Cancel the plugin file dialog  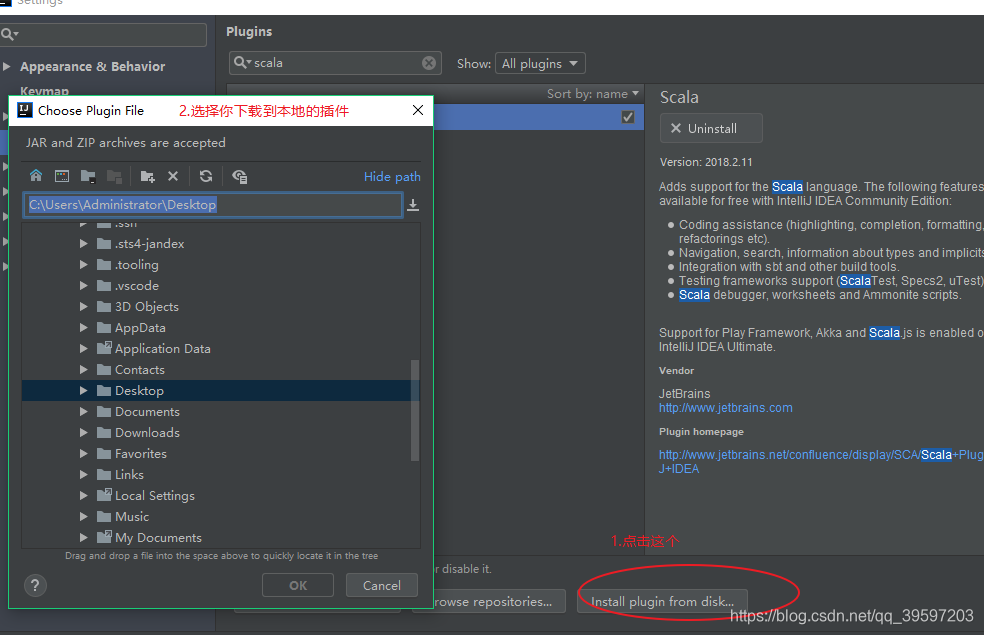click(x=382, y=585)
